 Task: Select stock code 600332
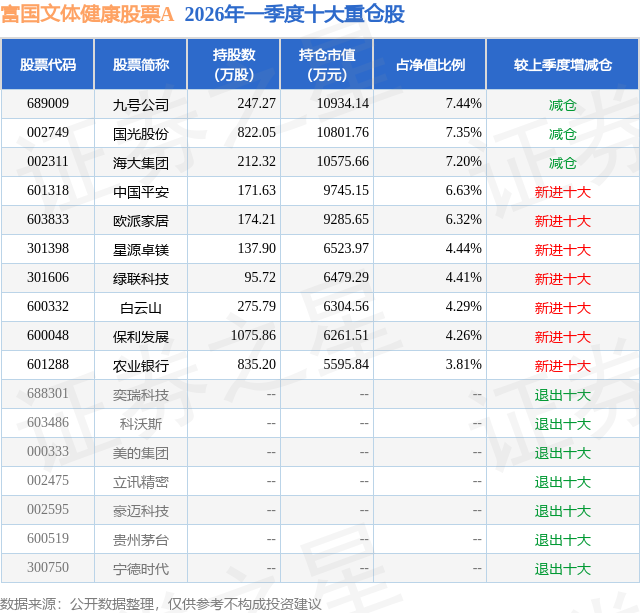tap(48, 306)
